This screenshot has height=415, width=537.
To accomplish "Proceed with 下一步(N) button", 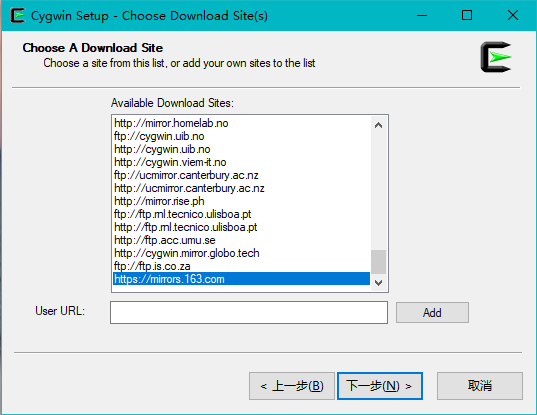I will click(380, 386).
